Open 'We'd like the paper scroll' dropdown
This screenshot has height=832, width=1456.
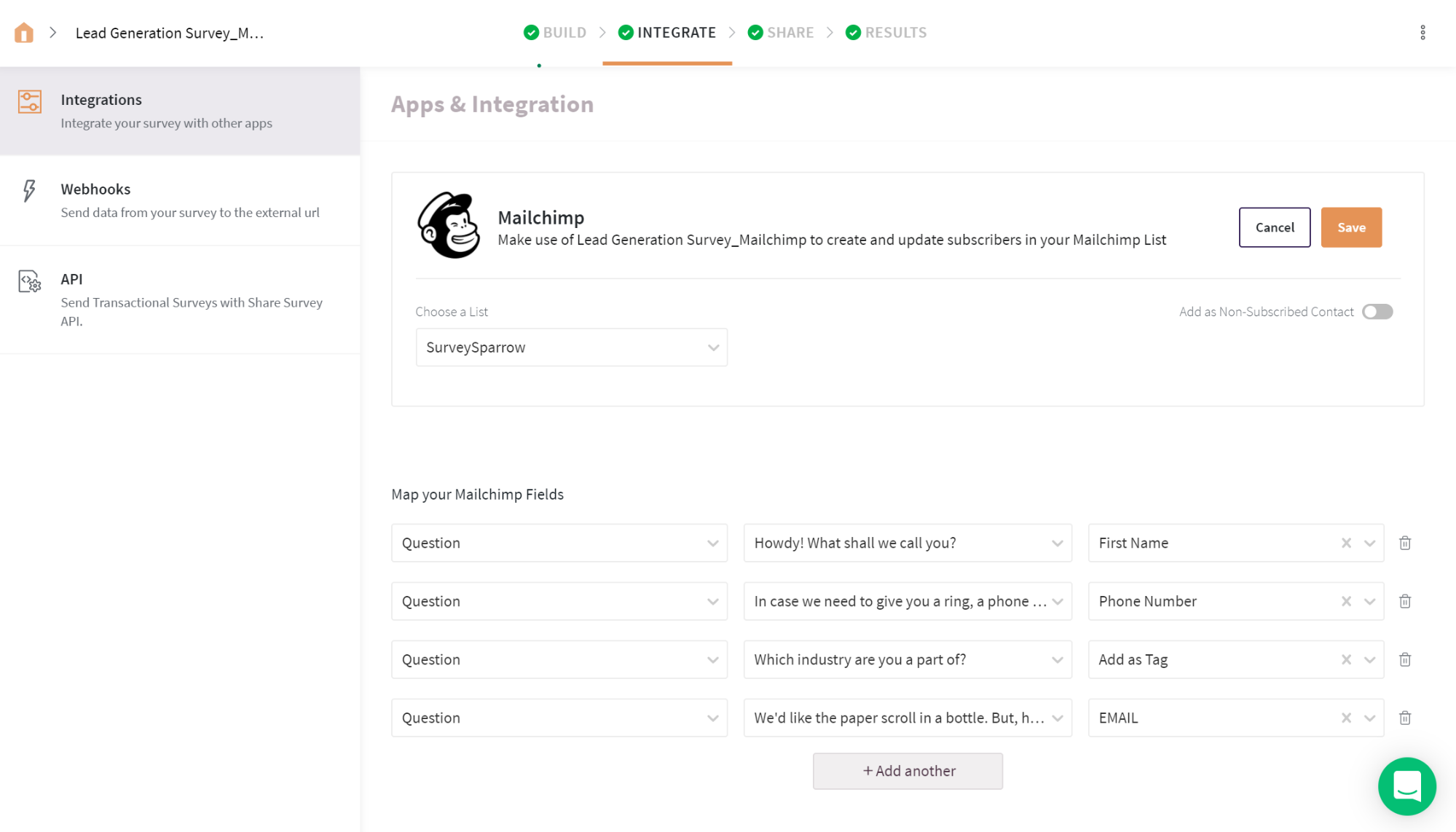tap(907, 718)
